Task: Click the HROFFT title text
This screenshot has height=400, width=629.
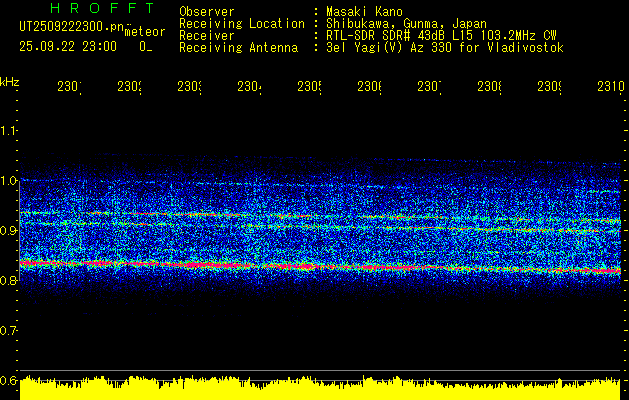Action: pos(103,8)
